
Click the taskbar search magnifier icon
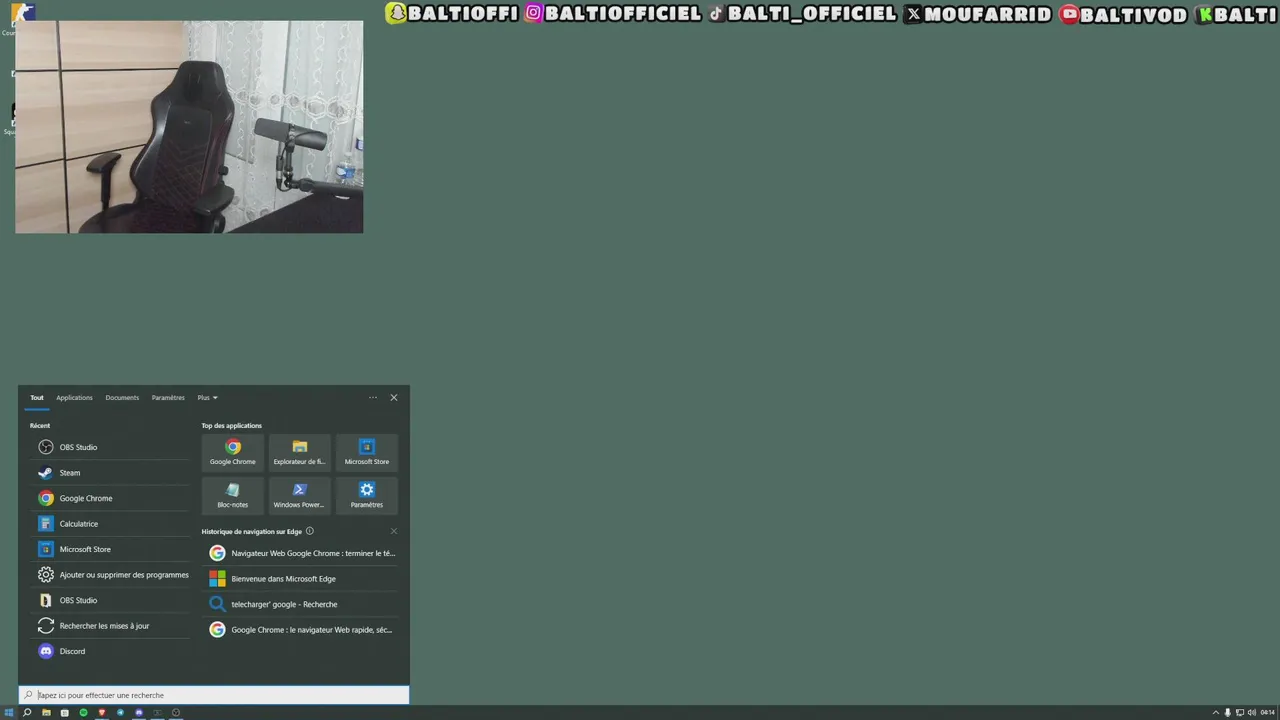(x=27, y=713)
